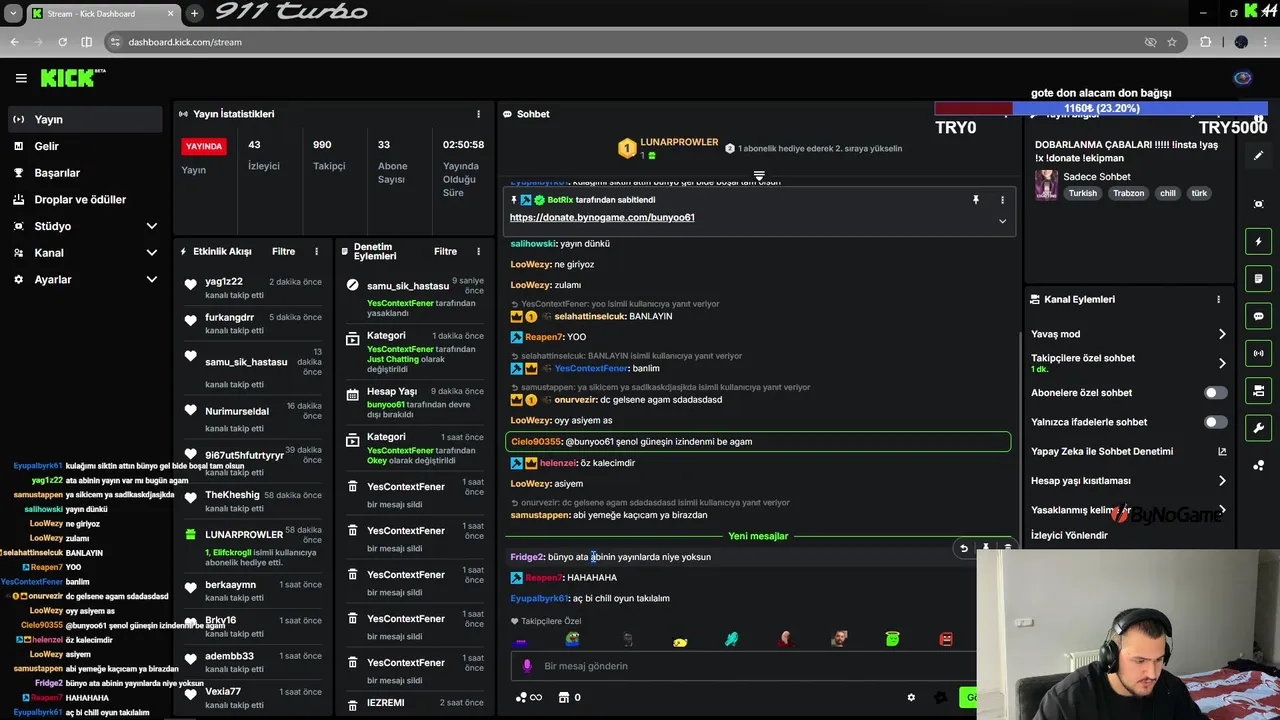The height and width of the screenshot is (720, 1280).
Task: Click username selahattinselcuk in chat
Action: [590, 316]
